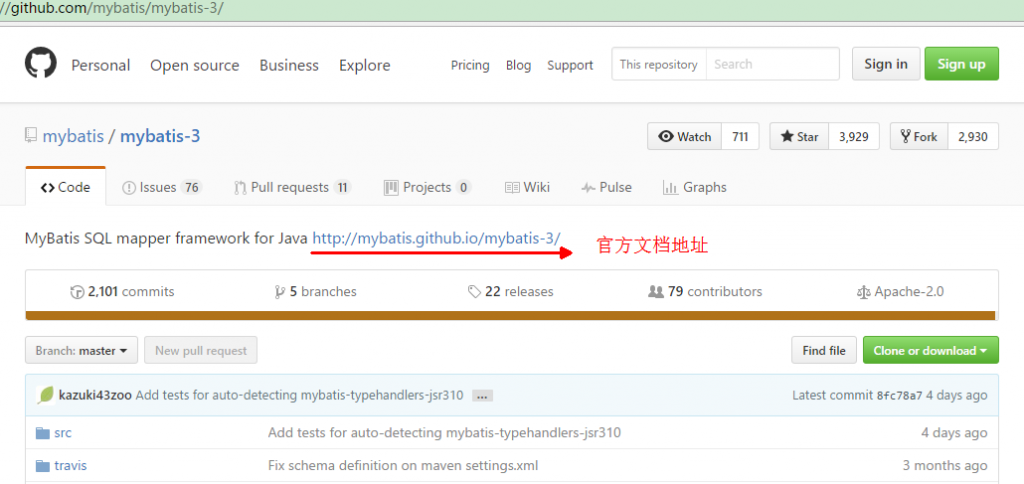Click the Sign in button
Viewport: 1024px width, 484px height.
886,63
